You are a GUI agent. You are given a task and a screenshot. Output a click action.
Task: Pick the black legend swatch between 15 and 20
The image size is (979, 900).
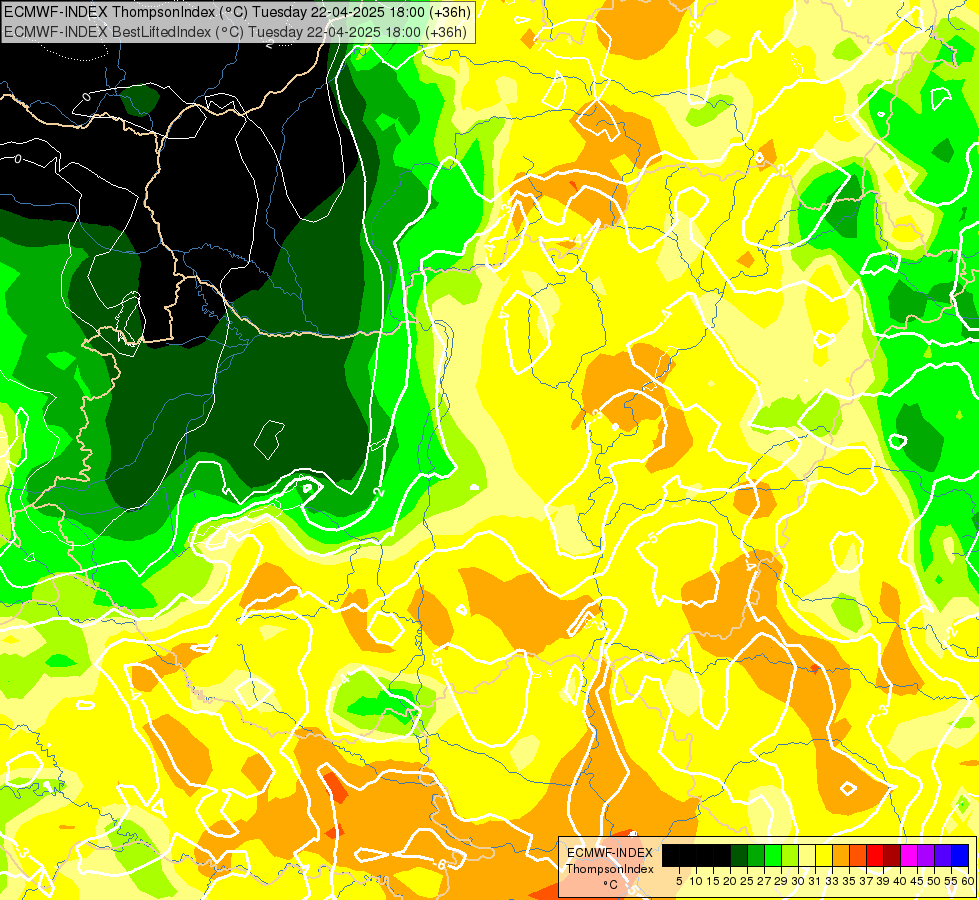pyautogui.click(x=722, y=856)
